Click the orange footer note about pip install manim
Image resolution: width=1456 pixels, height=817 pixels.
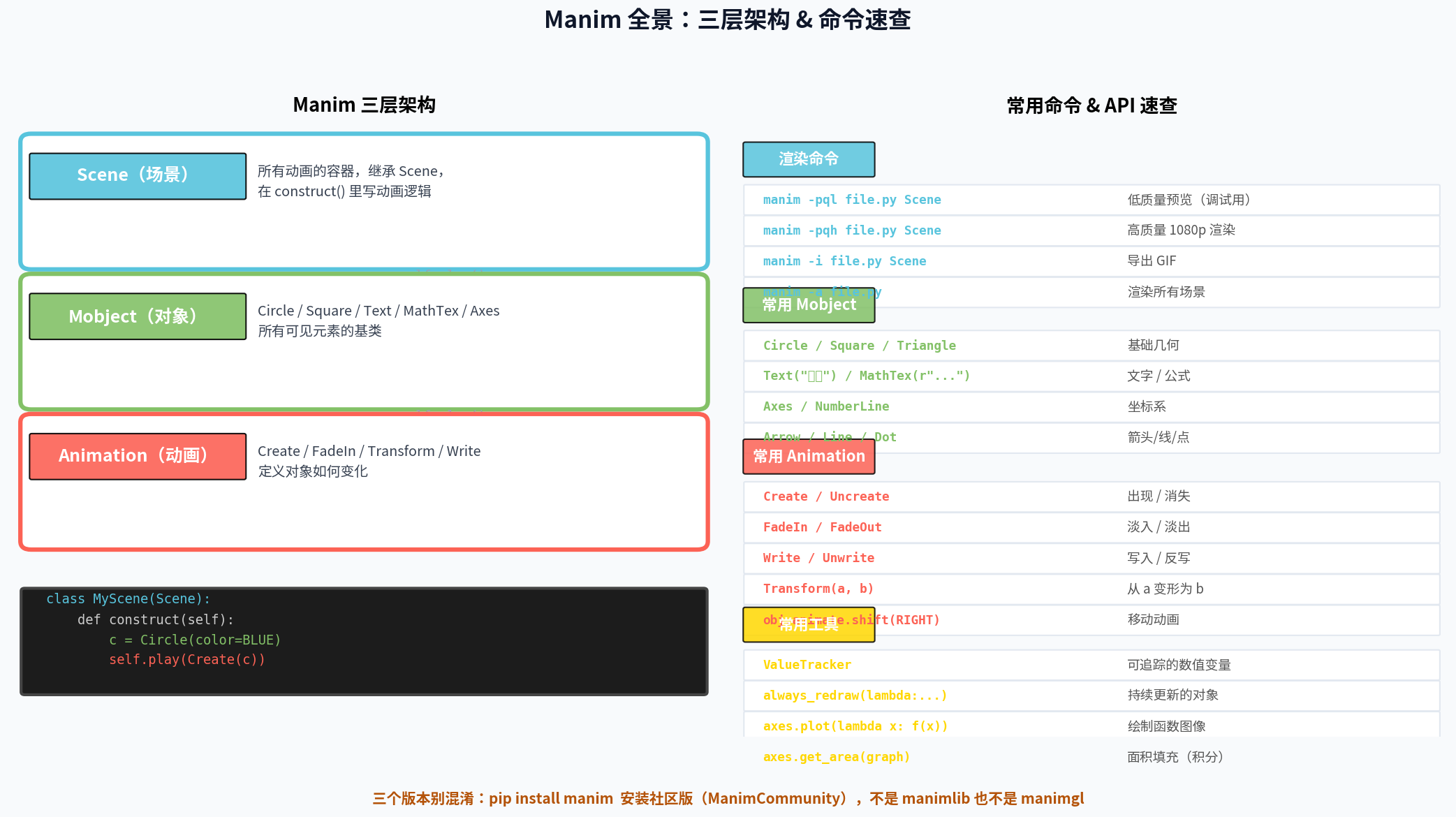pyautogui.click(x=728, y=798)
